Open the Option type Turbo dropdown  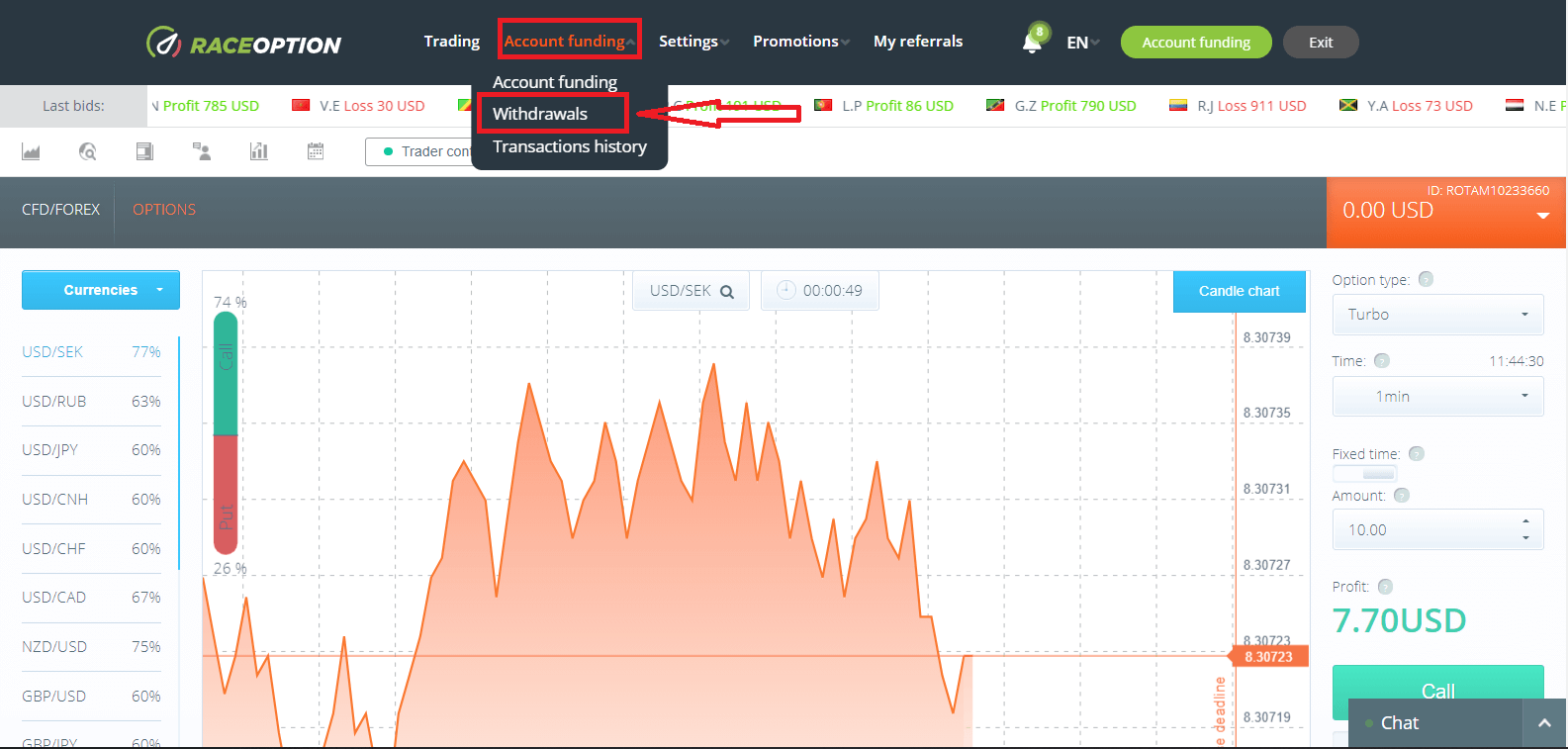(1437, 315)
